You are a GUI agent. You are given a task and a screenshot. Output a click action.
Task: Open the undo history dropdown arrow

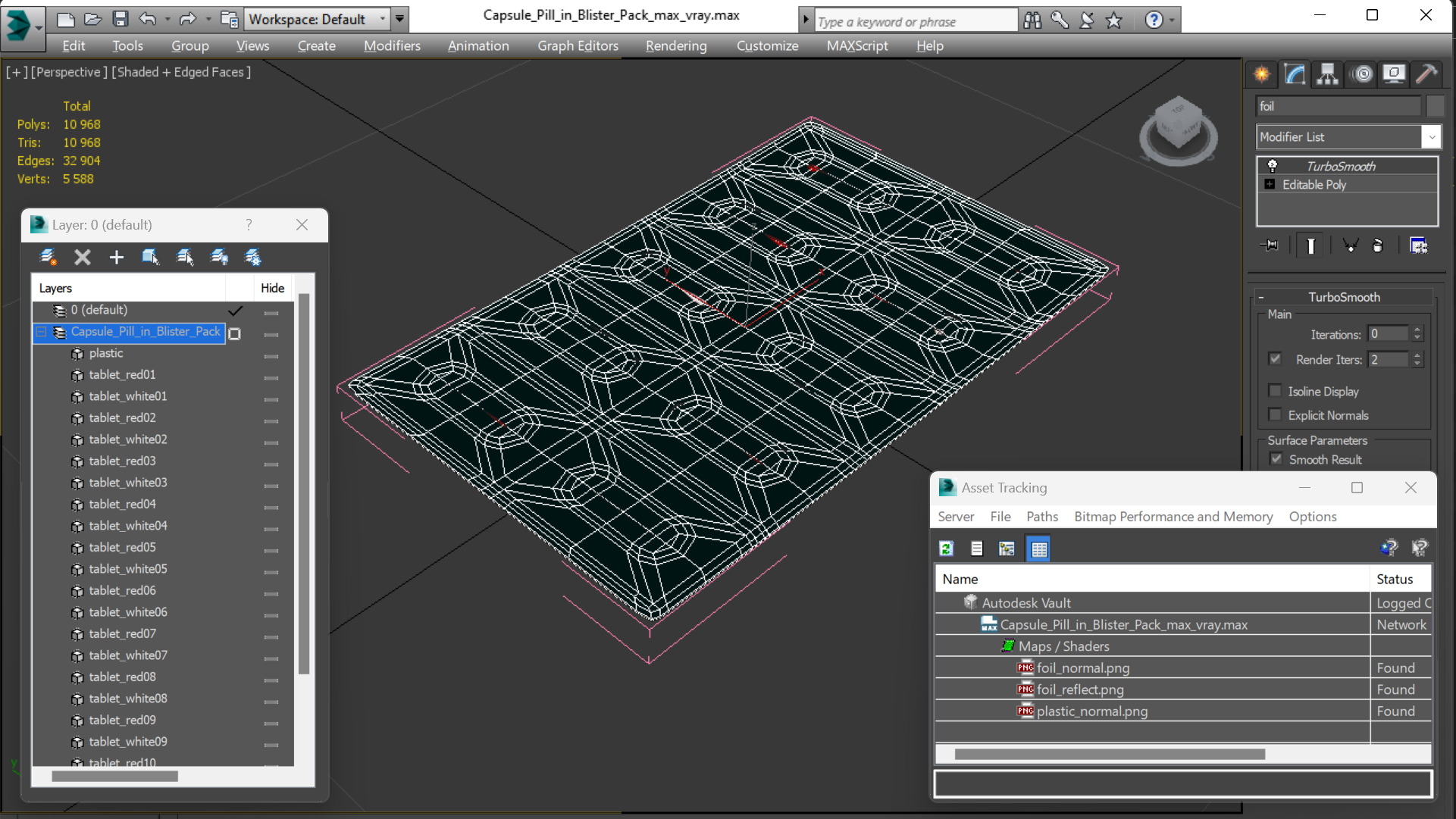(x=168, y=19)
